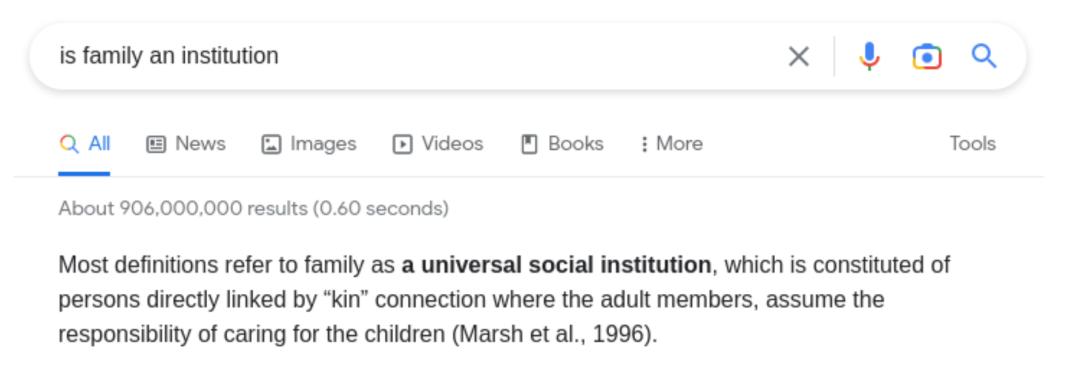Open the Videos results tab
Image resolution: width=1080 pixels, height=377 pixels.
[438, 144]
